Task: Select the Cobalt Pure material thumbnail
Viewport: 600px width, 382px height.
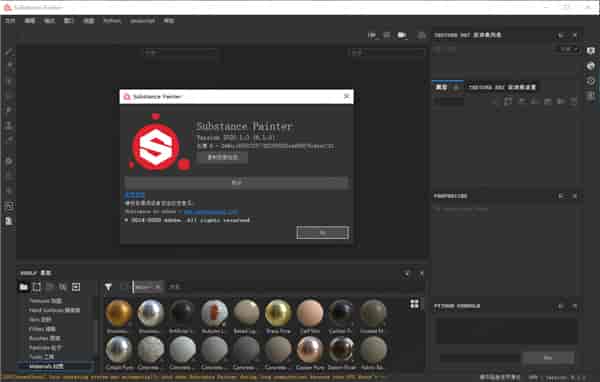Action: click(x=119, y=350)
